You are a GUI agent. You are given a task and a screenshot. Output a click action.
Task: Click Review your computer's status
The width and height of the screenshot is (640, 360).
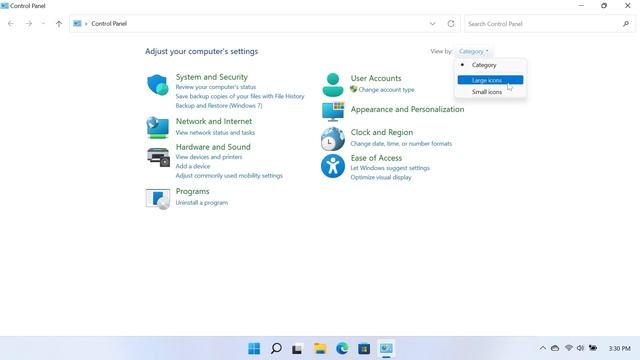pyautogui.click(x=216, y=87)
